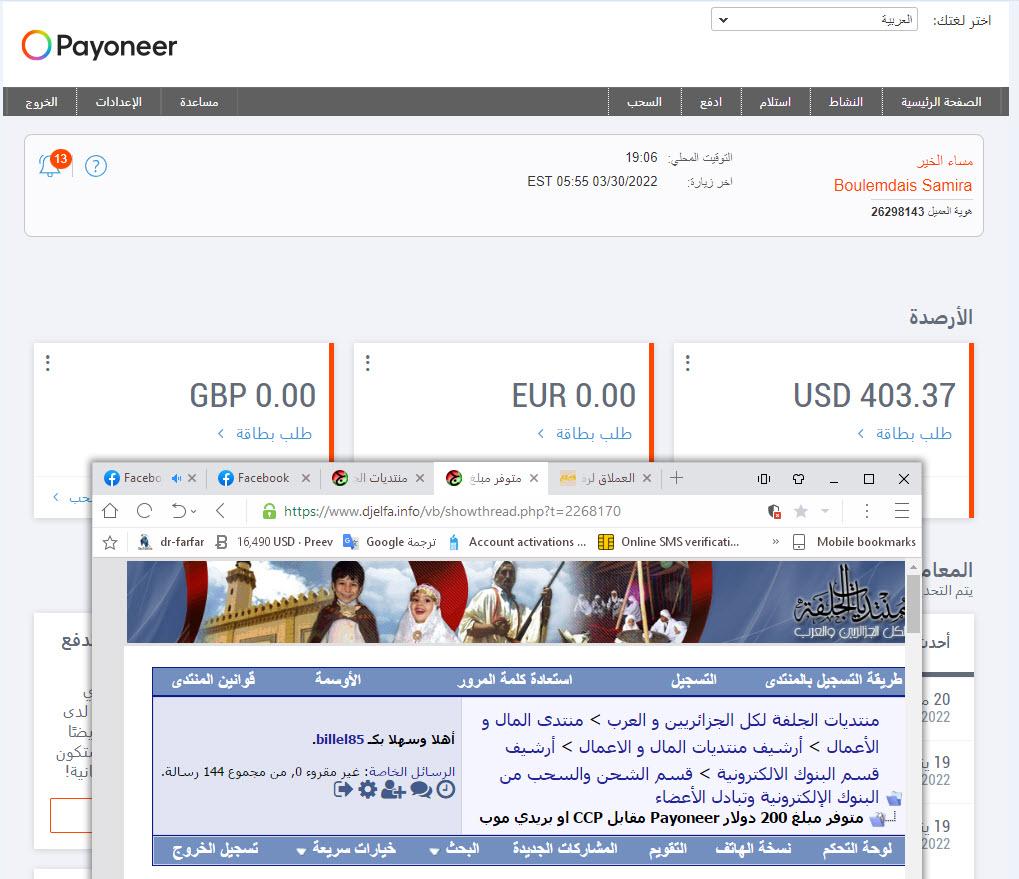Open a new browser tab with plus
Screen dimensions: 1019x879
[676, 478]
